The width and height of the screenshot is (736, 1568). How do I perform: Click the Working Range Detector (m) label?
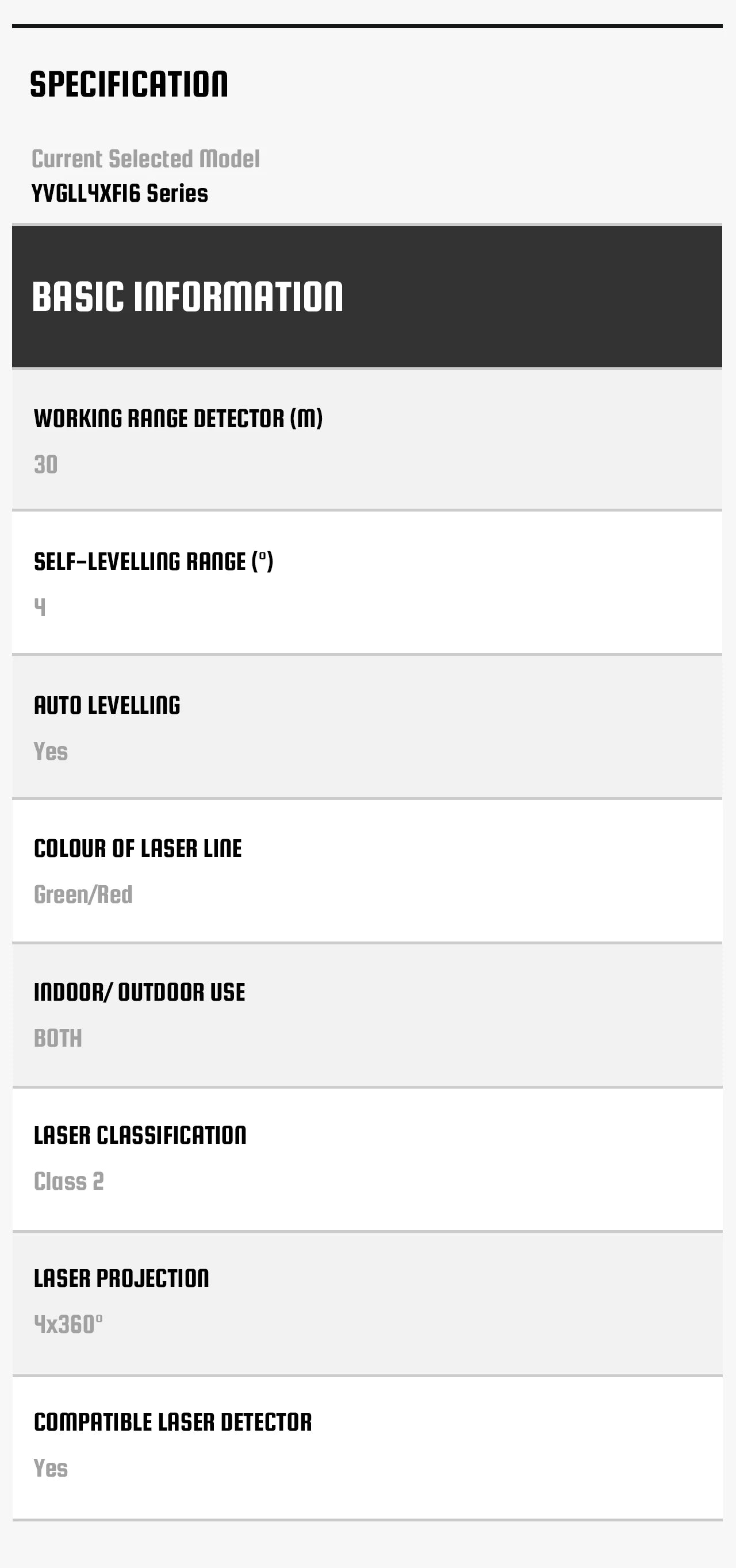pyautogui.click(x=178, y=418)
